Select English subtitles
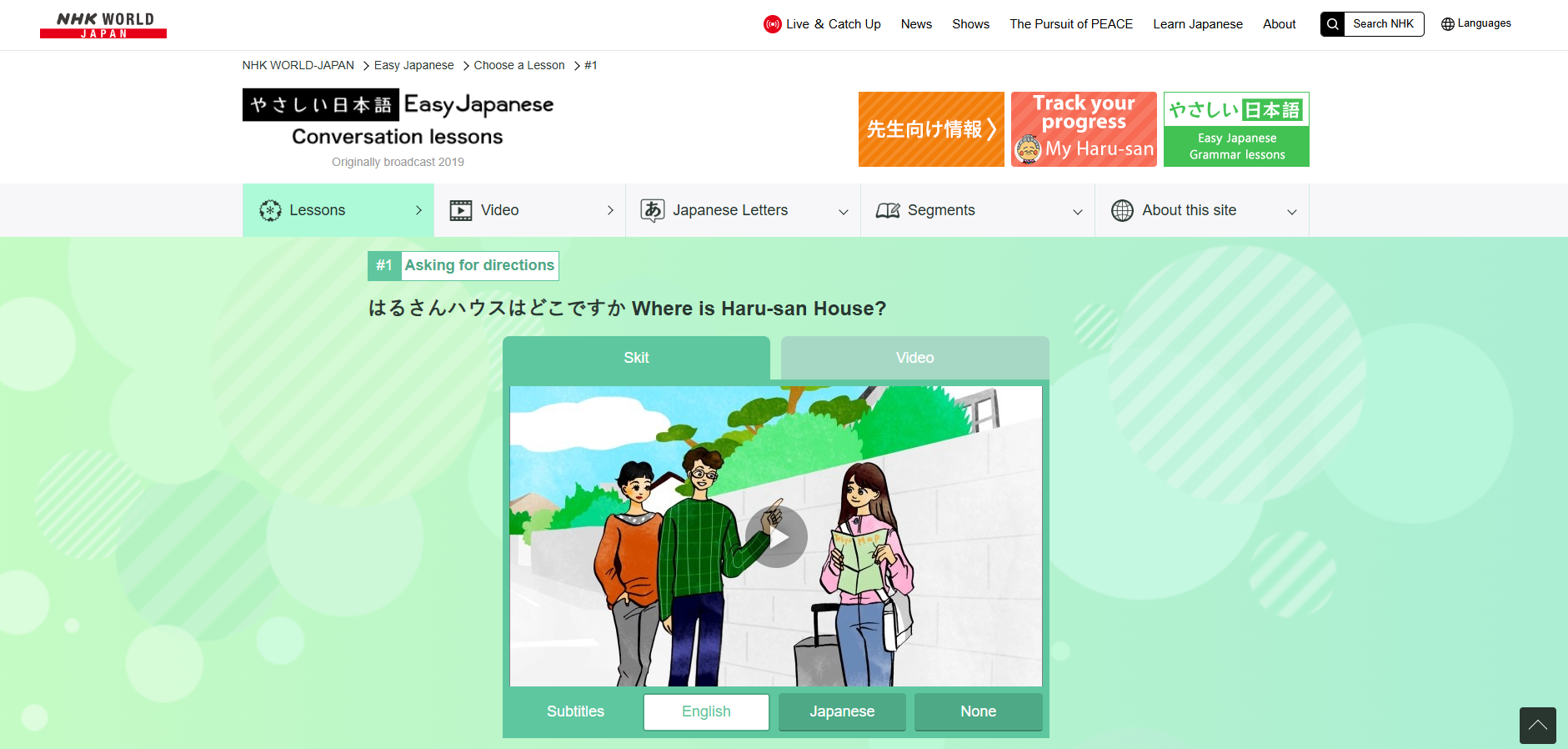Viewport: 1568px width, 749px height. tap(706, 711)
